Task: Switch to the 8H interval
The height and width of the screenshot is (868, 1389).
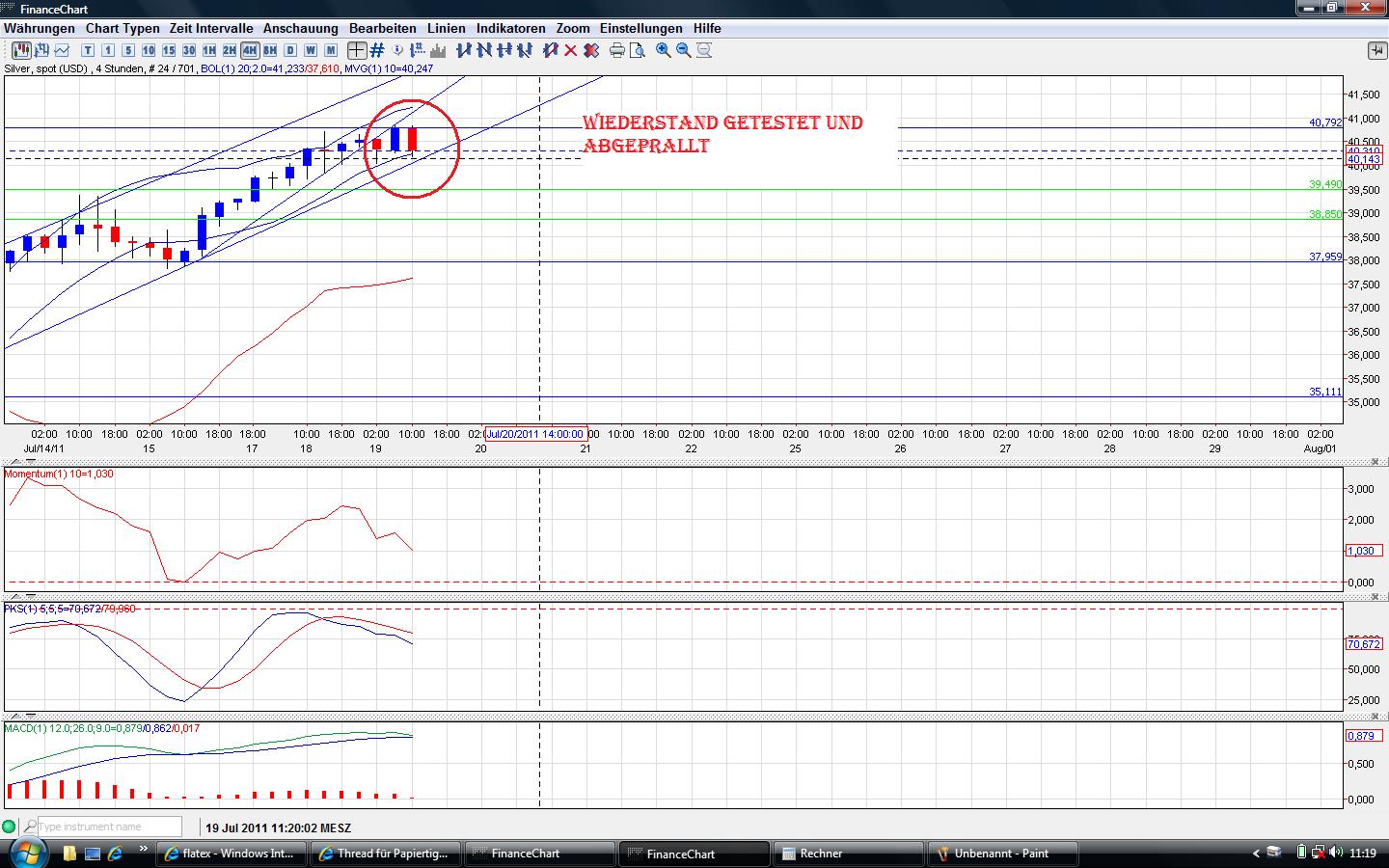Action: 270,50
